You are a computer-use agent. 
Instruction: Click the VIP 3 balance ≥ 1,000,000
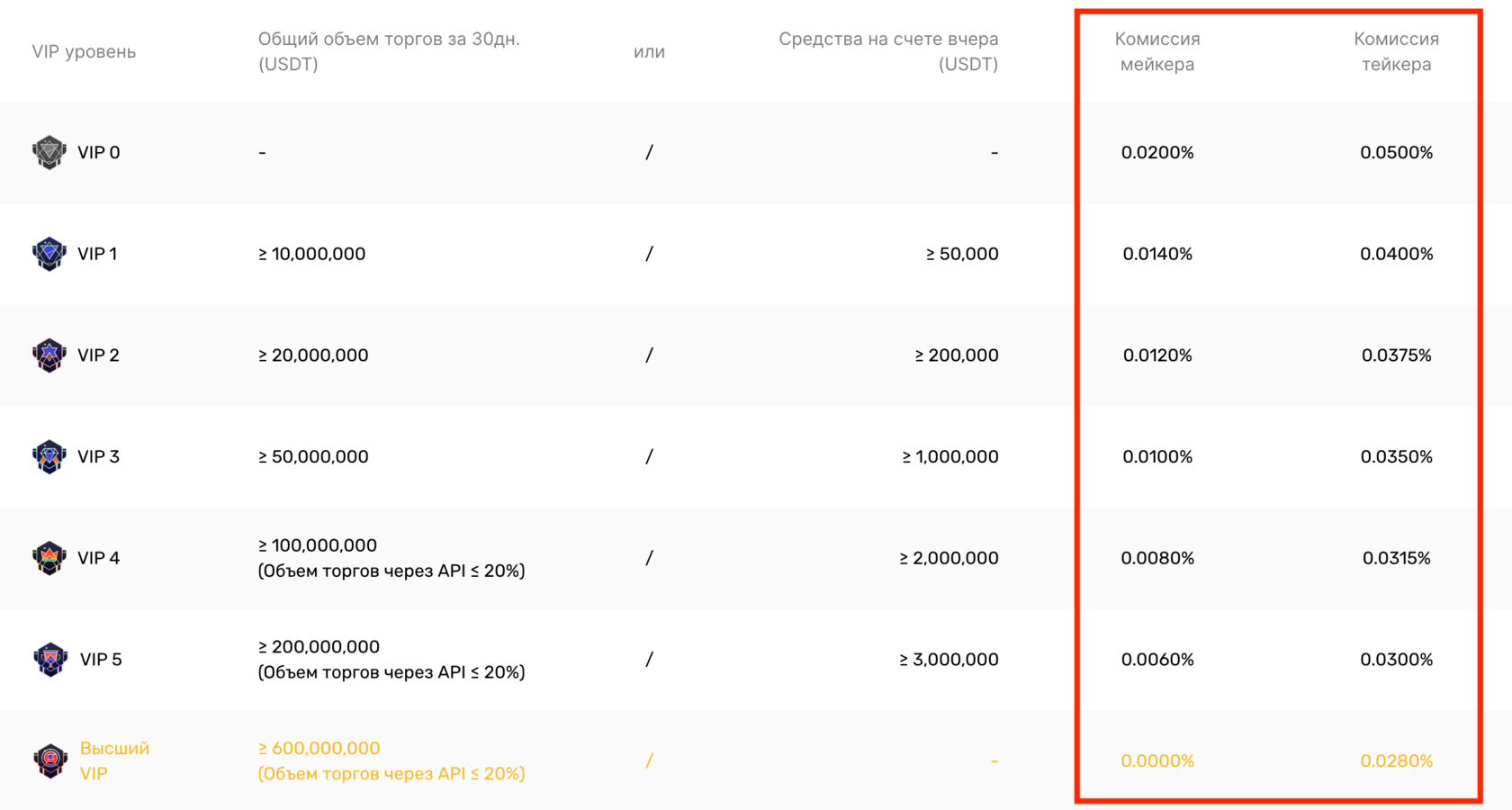tap(950, 456)
